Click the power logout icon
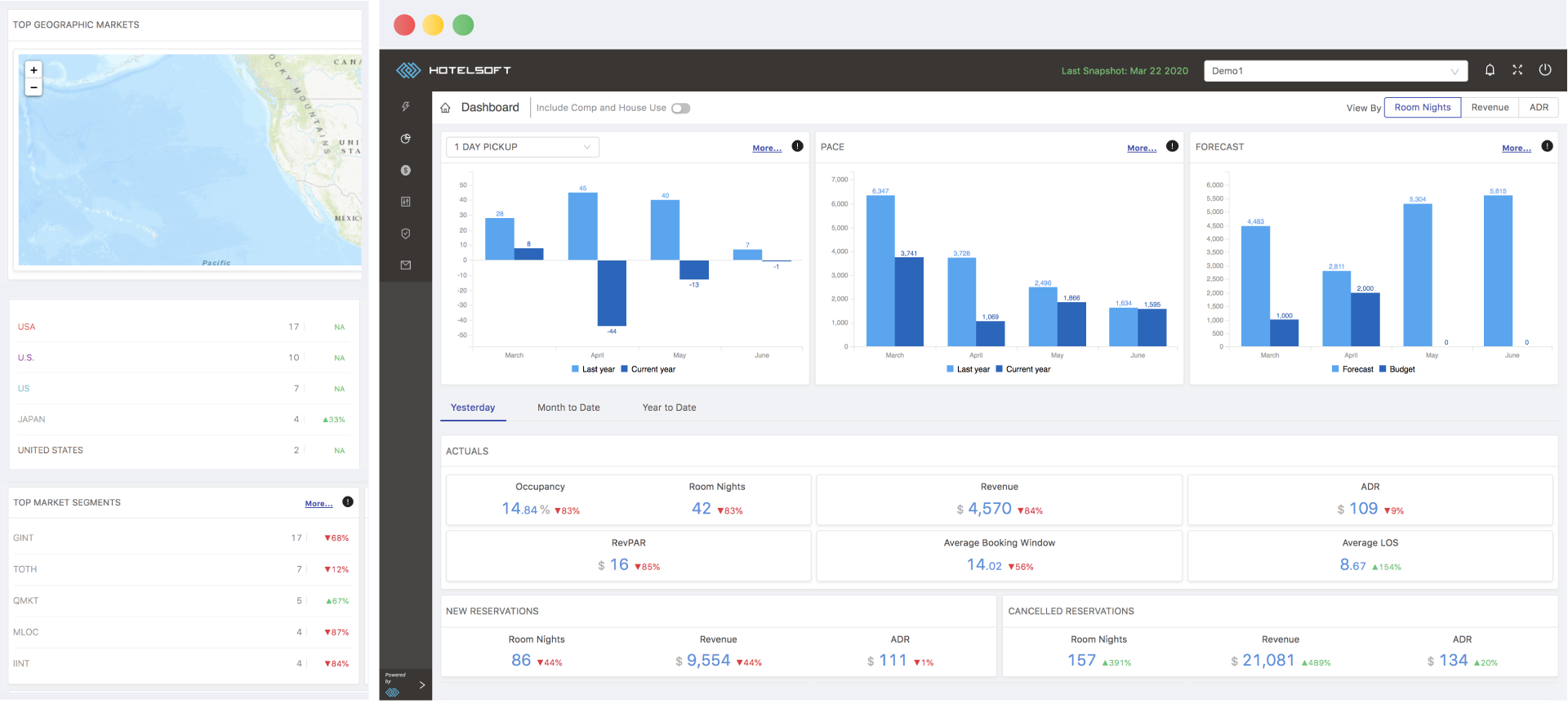Image resolution: width=1568 pixels, height=704 pixels. (1544, 70)
